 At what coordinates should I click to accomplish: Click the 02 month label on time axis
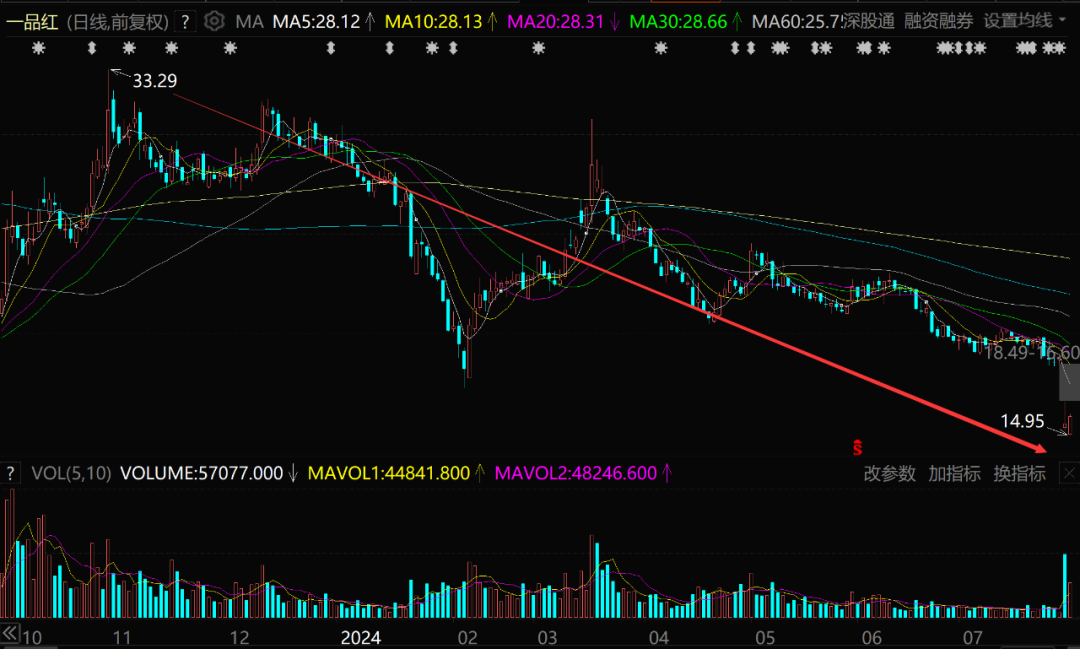tap(468, 638)
